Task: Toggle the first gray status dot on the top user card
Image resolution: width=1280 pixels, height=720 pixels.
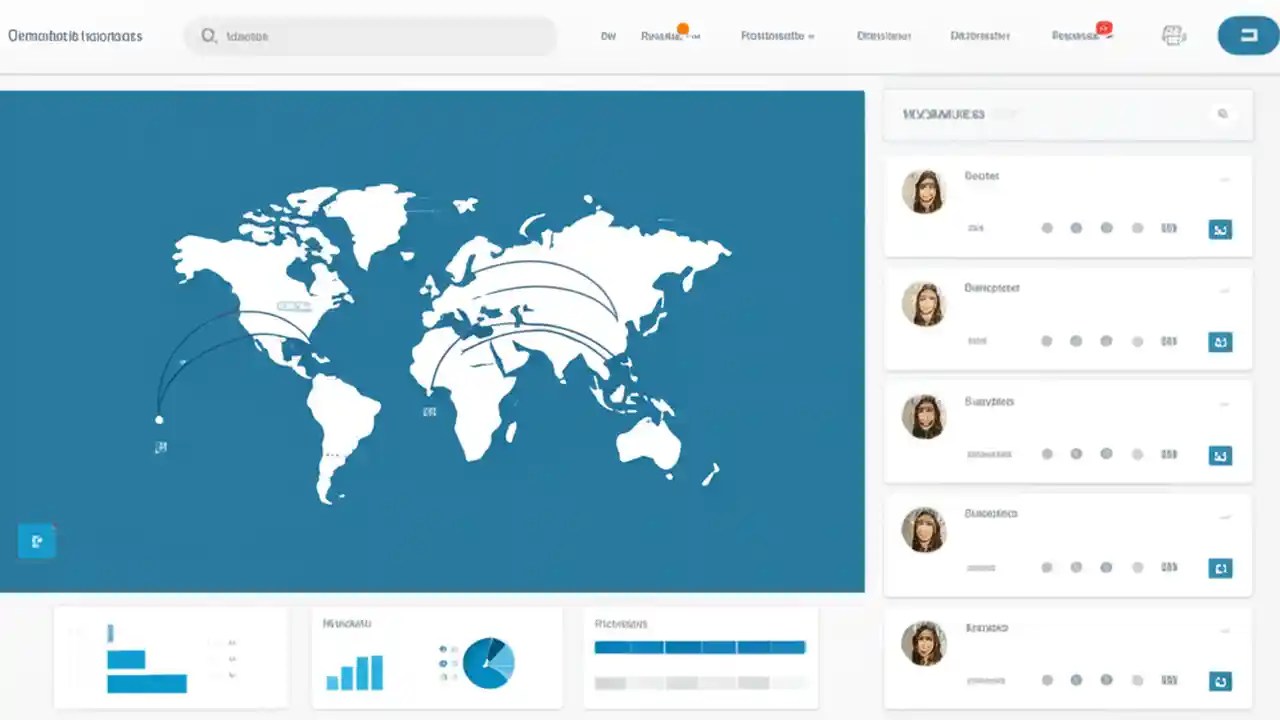Action: pyautogui.click(x=1047, y=228)
